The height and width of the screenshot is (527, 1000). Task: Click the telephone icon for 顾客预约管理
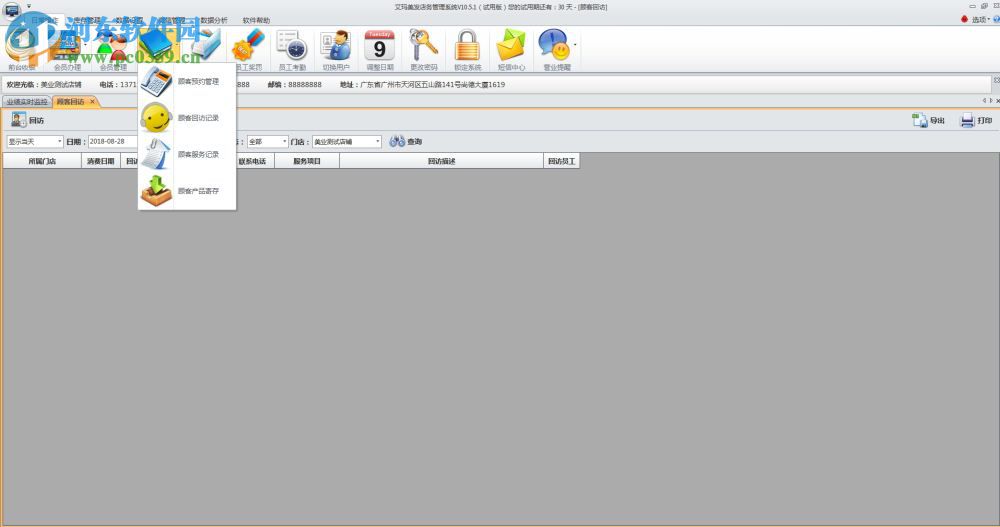[x=156, y=81]
